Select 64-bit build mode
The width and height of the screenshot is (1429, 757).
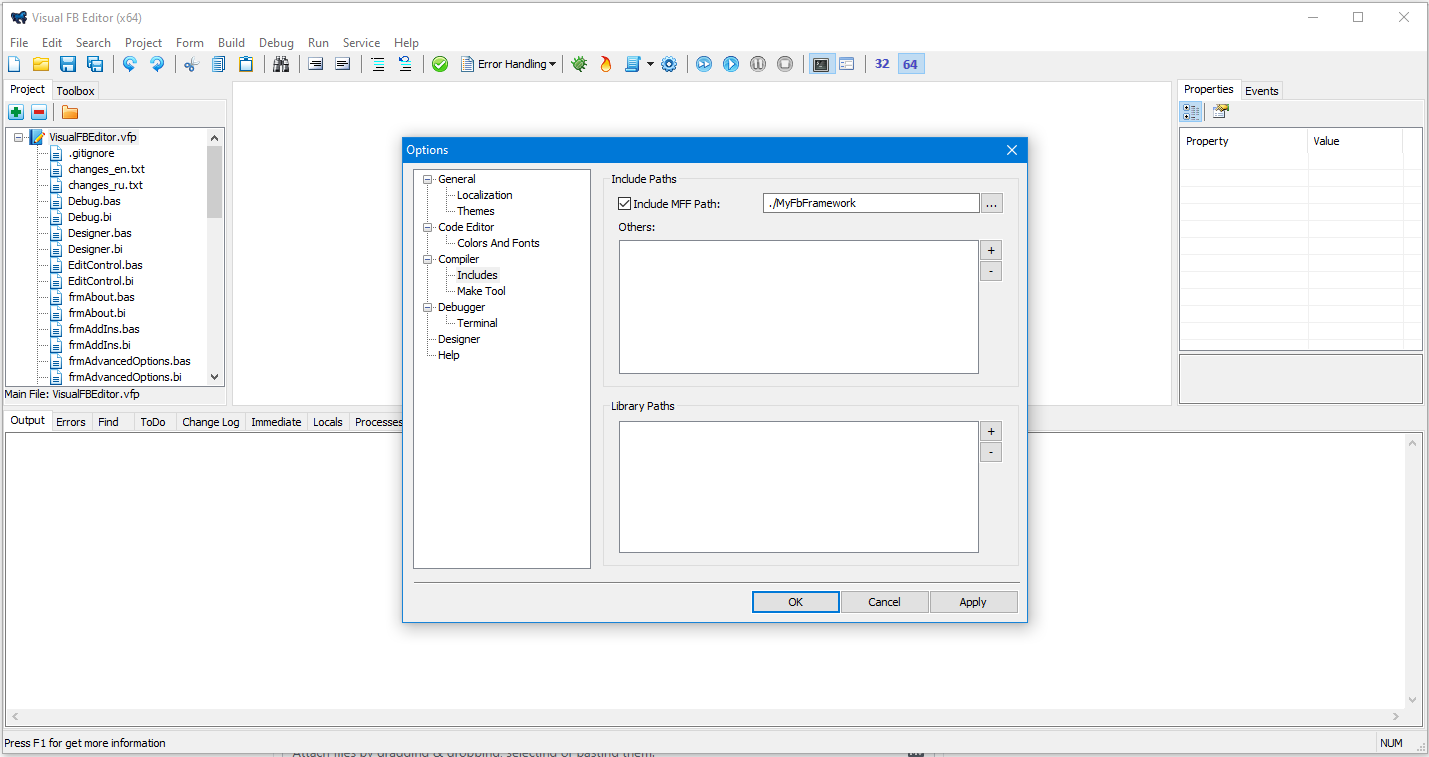[910, 63]
